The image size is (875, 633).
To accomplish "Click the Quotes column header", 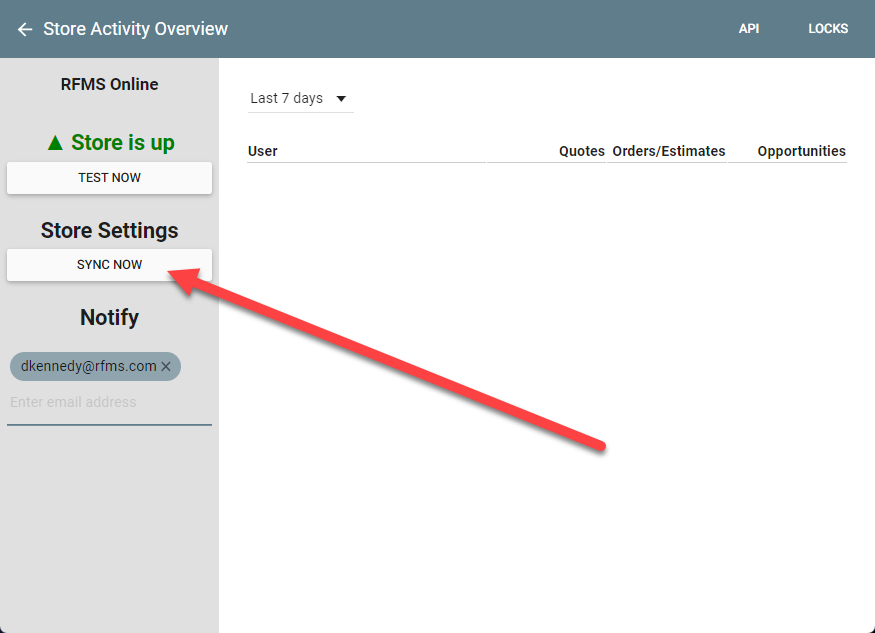I will pos(581,151).
